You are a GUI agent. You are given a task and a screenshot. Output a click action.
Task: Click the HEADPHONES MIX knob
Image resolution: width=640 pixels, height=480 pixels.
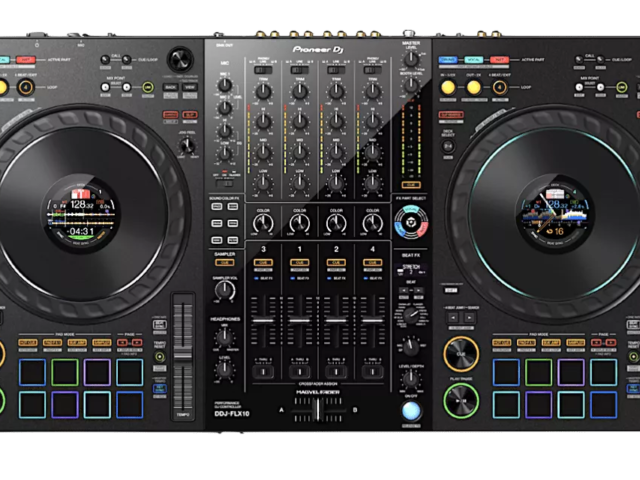click(224, 338)
